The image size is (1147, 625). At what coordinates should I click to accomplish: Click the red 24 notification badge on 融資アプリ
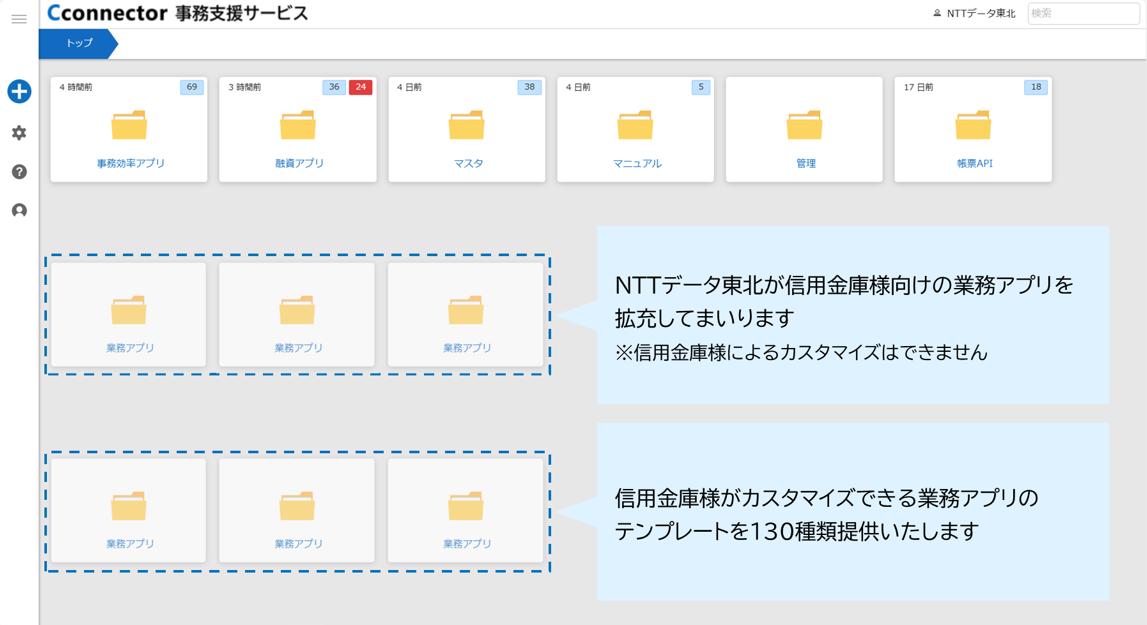pyautogui.click(x=360, y=87)
